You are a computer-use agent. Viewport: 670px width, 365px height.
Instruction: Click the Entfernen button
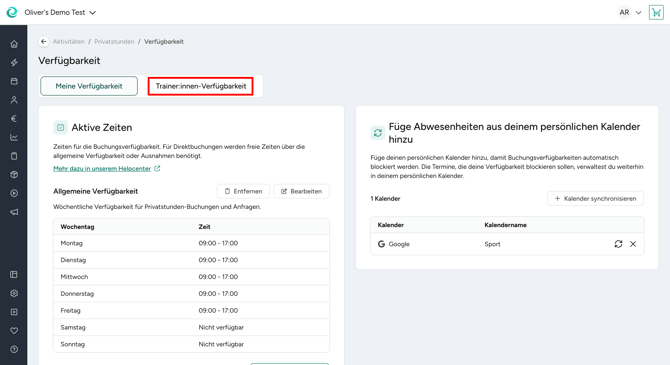[x=243, y=191]
